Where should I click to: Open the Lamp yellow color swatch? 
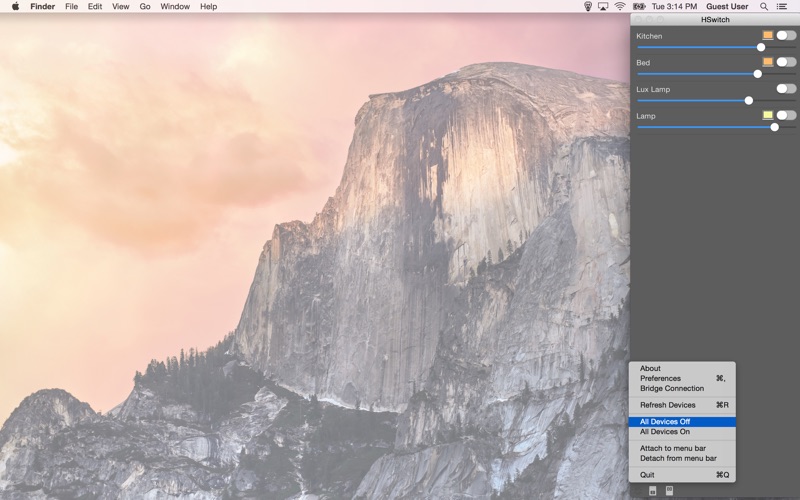[x=767, y=115]
